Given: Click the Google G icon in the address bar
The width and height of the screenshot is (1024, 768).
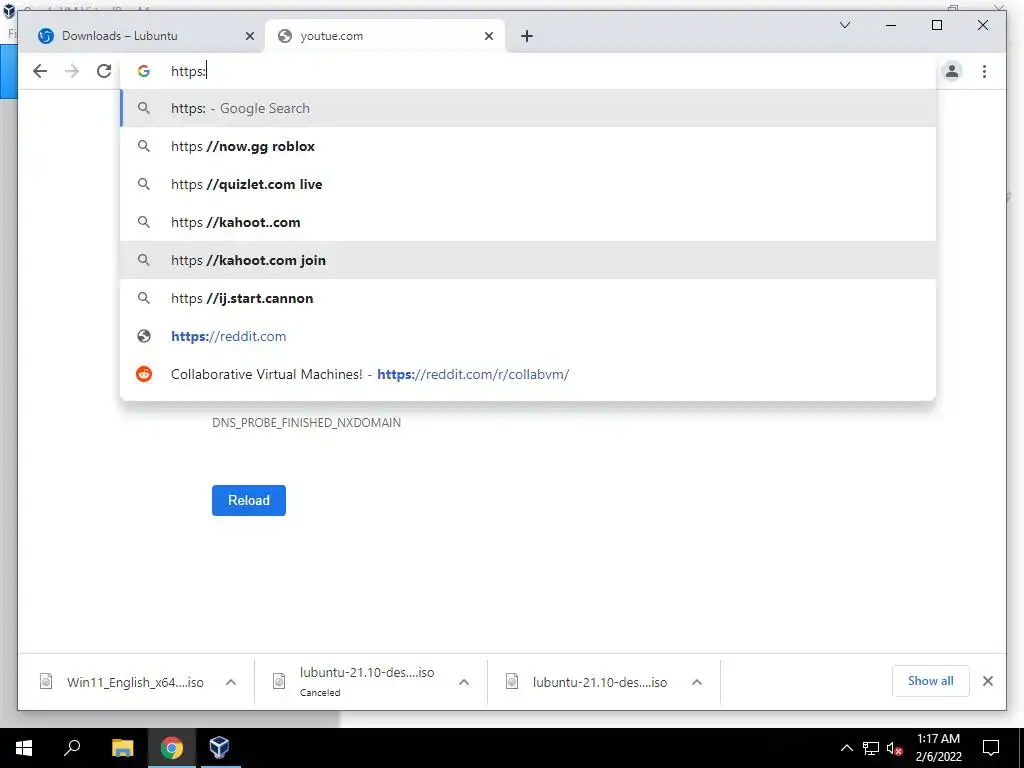Looking at the screenshot, I should tap(144, 71).
